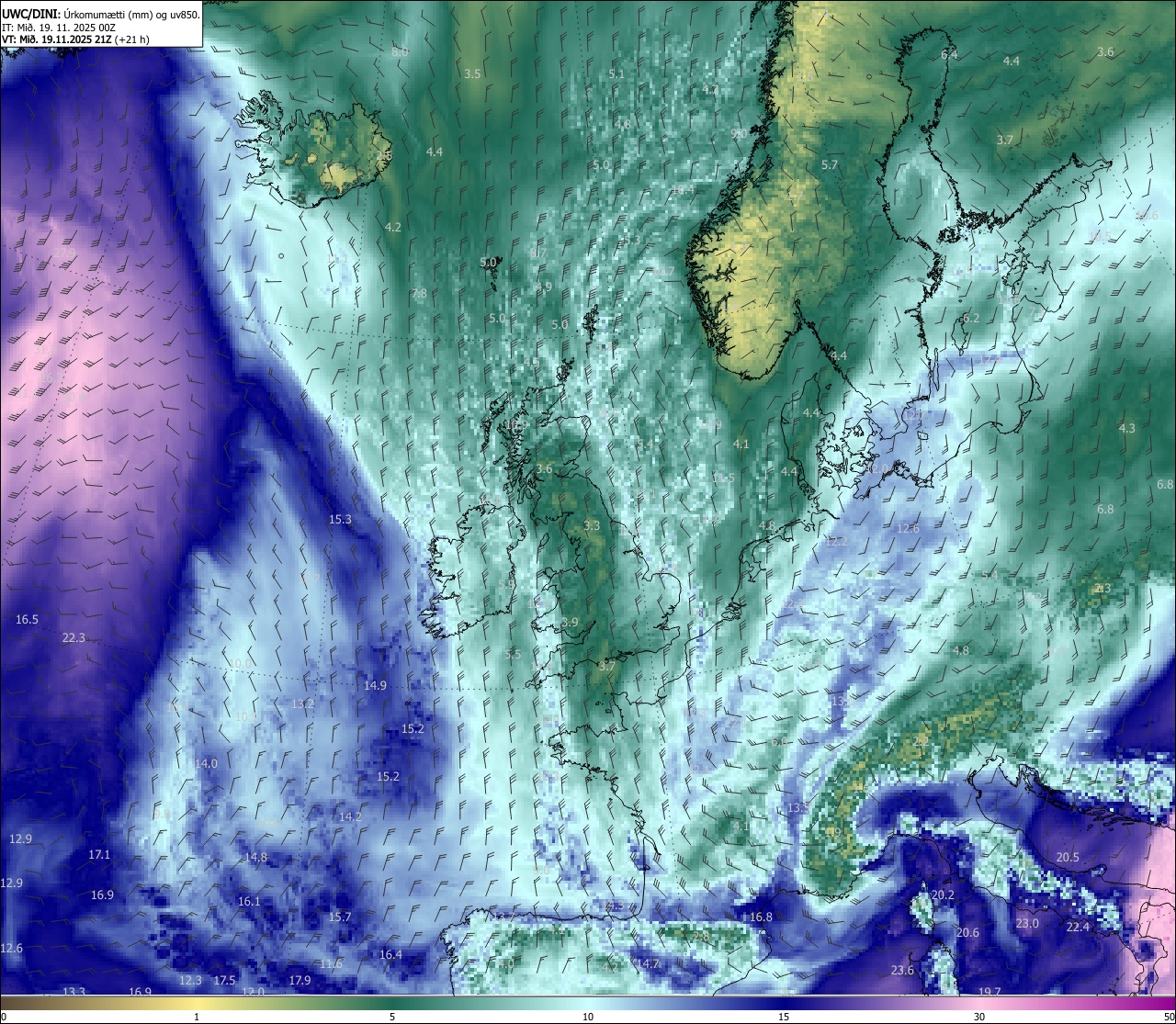Select the map value 19.7
Image resolution: width=1176 pixels, height=1024 pixels.
[x=989, y=992]
